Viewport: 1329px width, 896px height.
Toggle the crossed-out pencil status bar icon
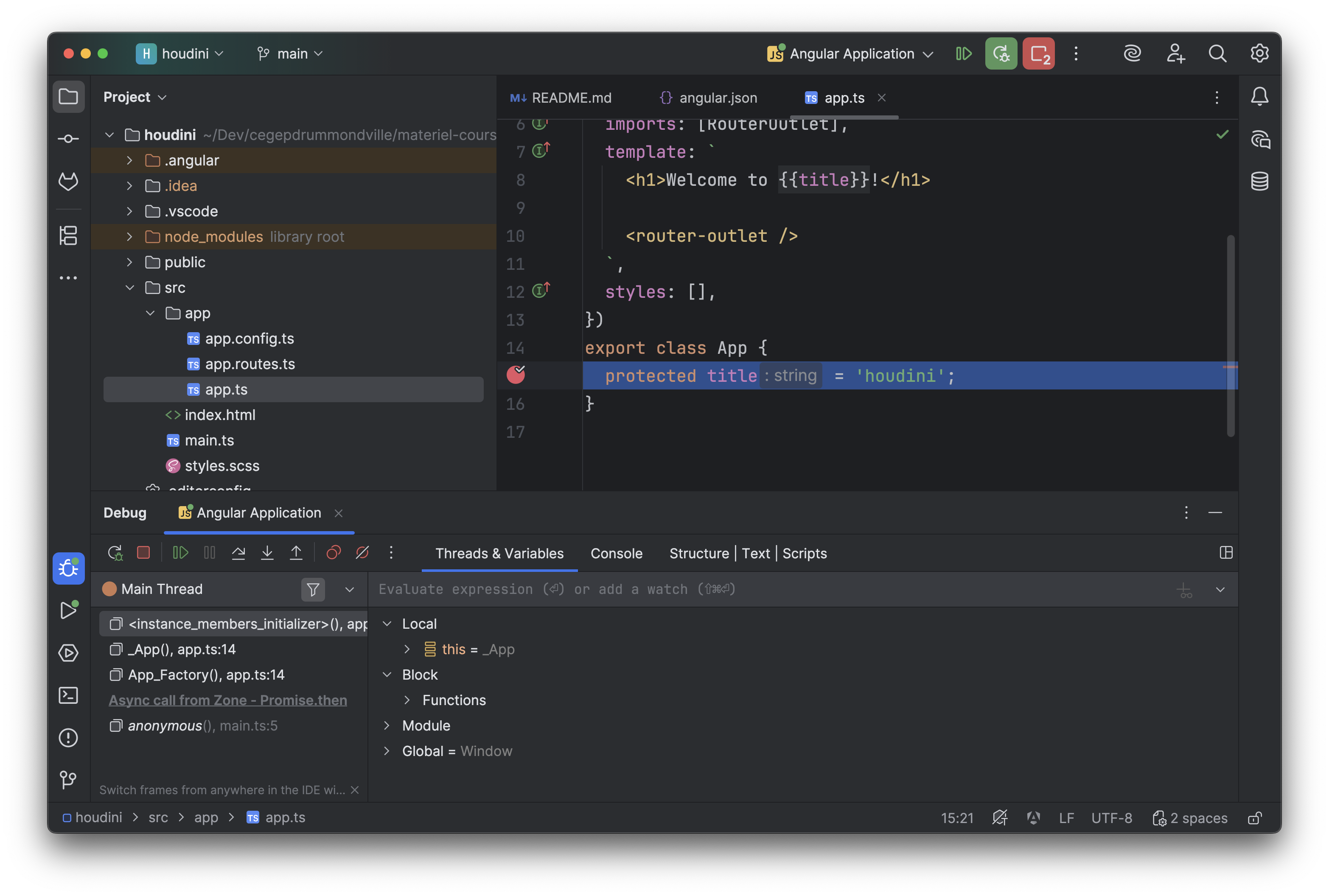tap(999, 818)
